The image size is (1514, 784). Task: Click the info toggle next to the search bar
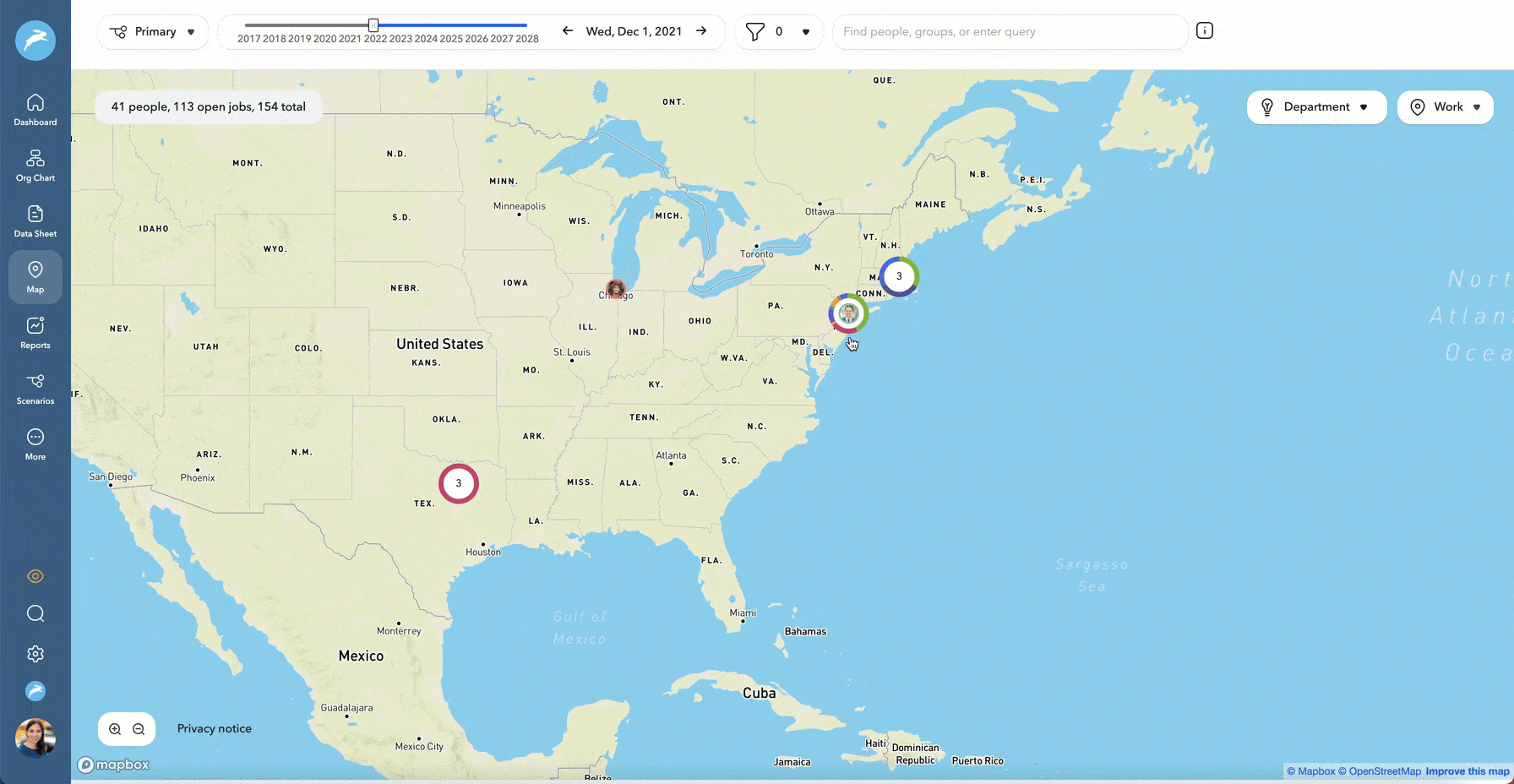tap(1204, 30)
